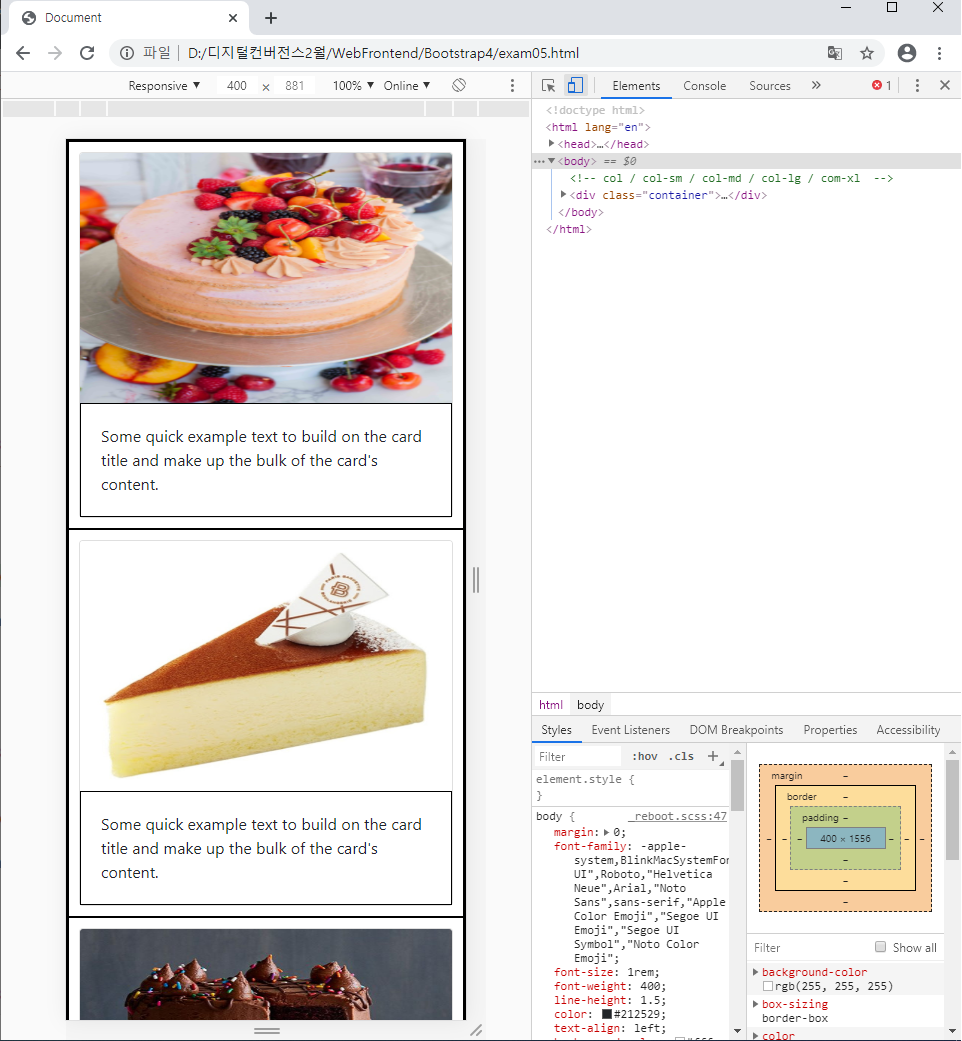Image resolution: width=962 pixels, height=1041 pixels.
Task: Activate the inspect element picker
Action: [x=548, y=86]
